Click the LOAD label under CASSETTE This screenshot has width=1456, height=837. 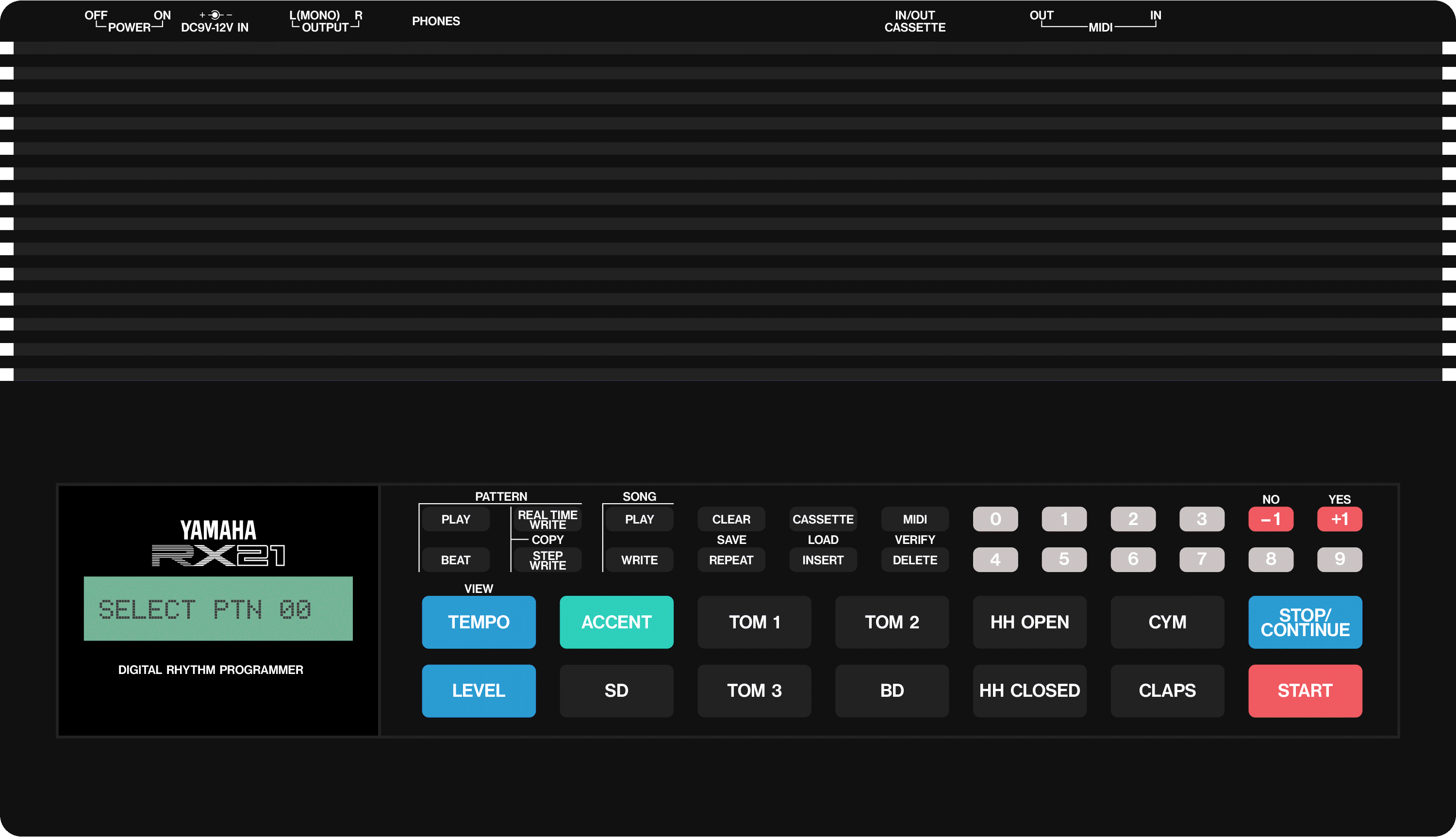pos(823,540)
